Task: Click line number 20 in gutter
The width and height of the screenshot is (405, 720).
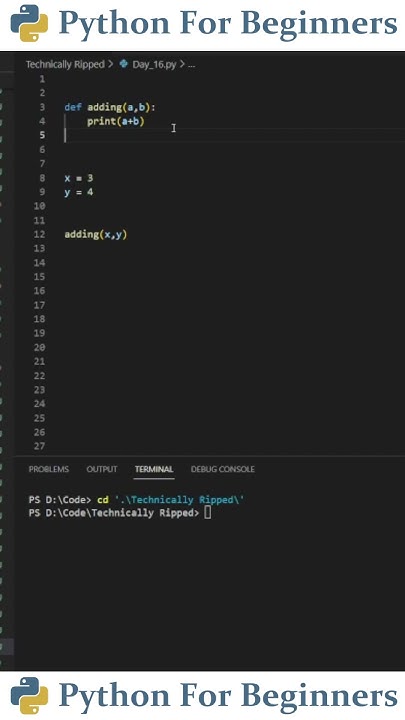Action: pyautogui.click(x=40, y=348)
